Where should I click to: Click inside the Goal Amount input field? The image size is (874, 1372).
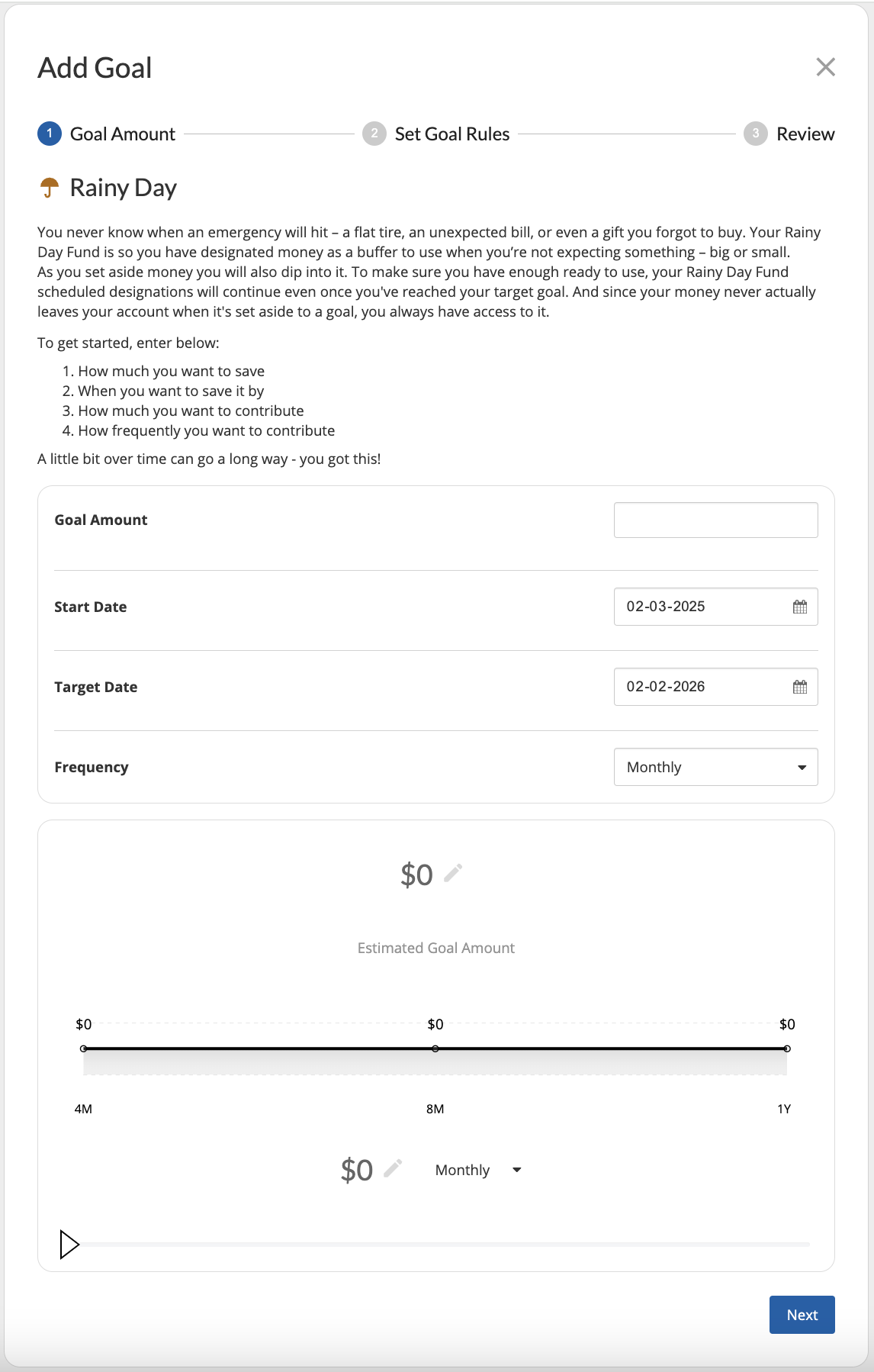coord(715,519)
